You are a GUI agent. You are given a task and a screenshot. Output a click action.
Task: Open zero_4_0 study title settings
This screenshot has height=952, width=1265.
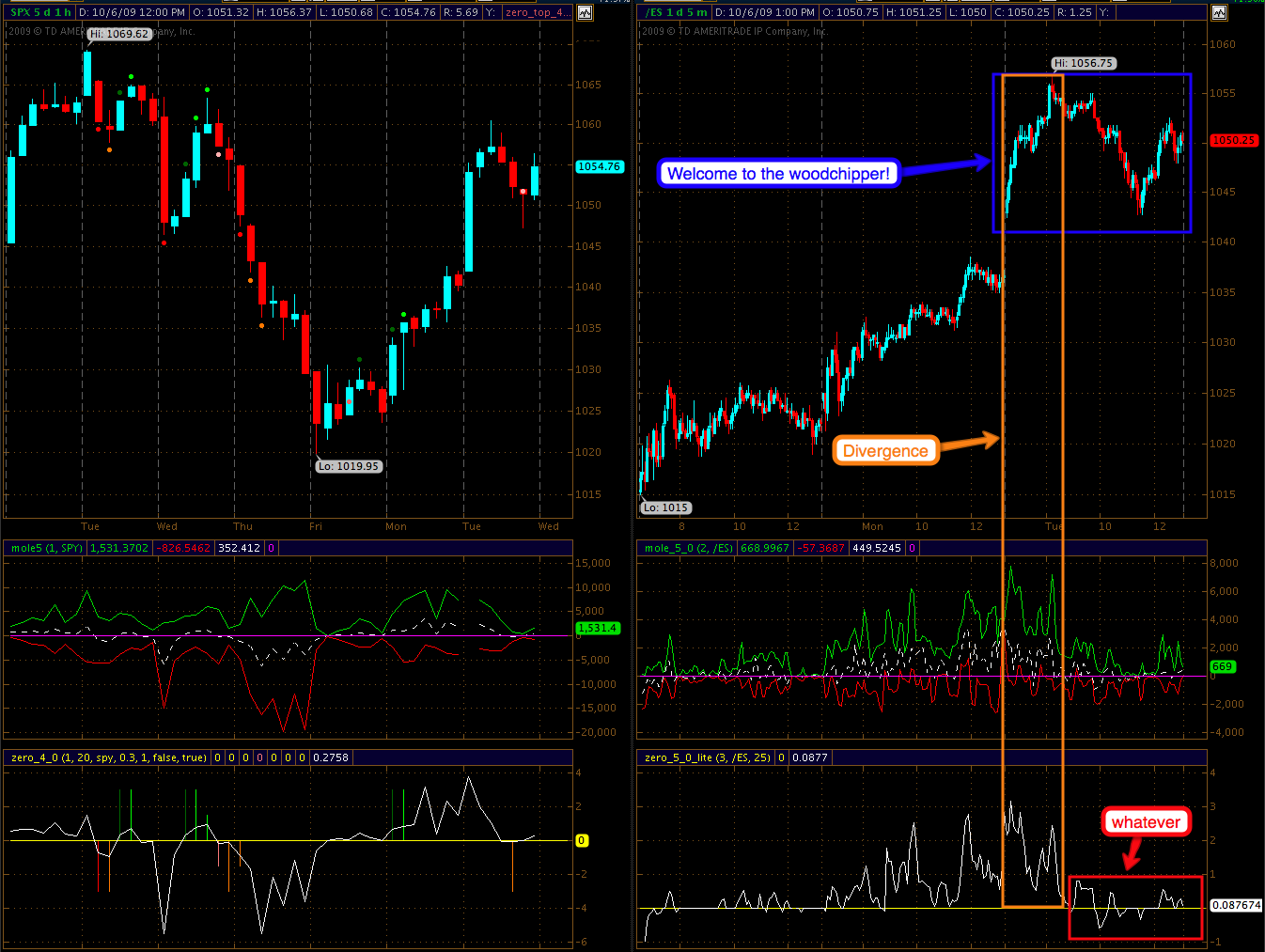[108, 757]
